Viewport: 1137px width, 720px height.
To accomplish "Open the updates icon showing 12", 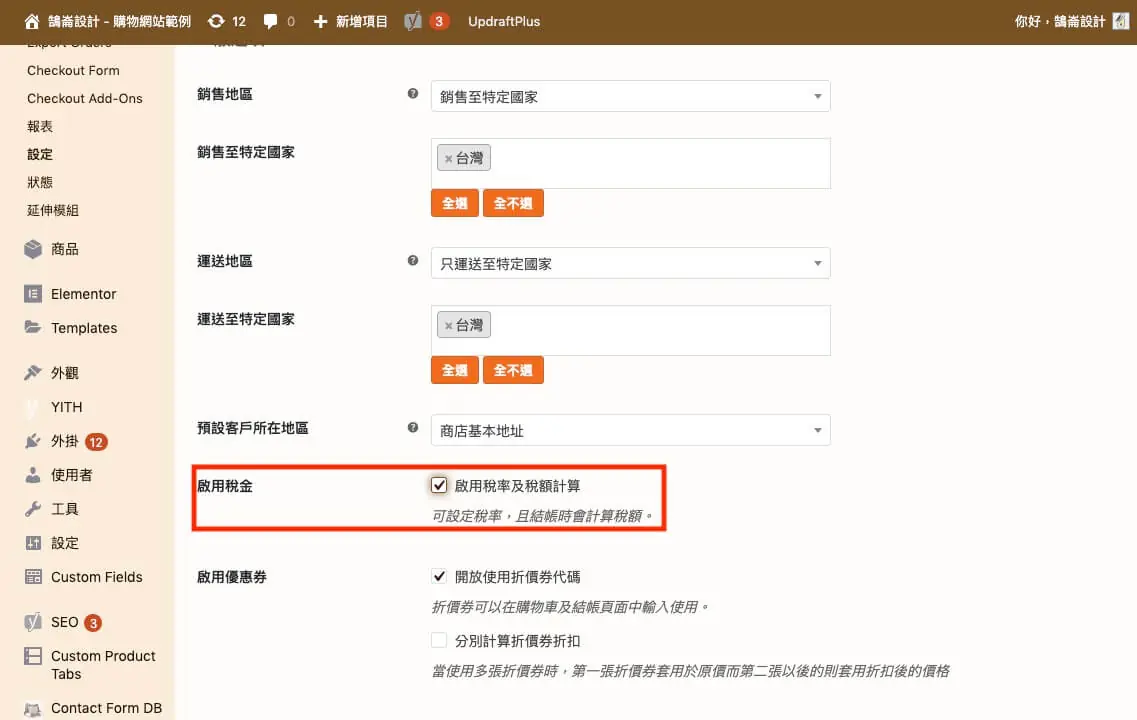I will (216, 22).
